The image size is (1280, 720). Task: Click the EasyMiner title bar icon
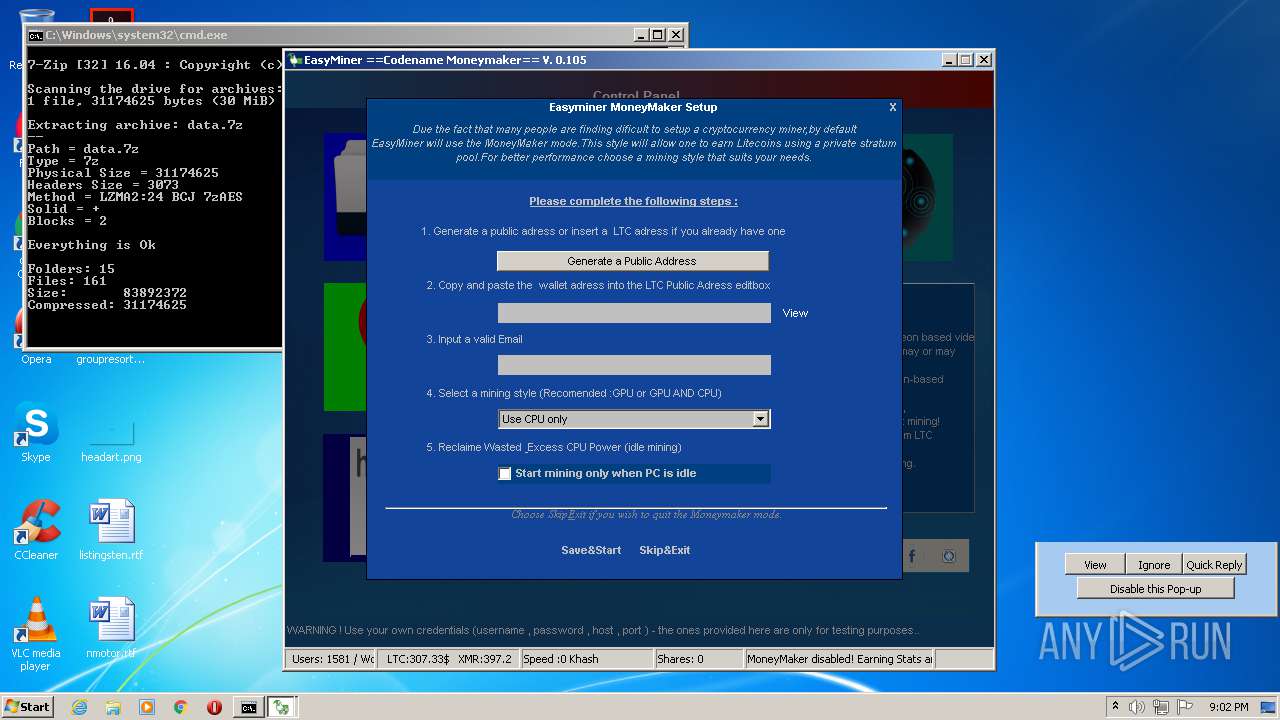pos(296,60)
